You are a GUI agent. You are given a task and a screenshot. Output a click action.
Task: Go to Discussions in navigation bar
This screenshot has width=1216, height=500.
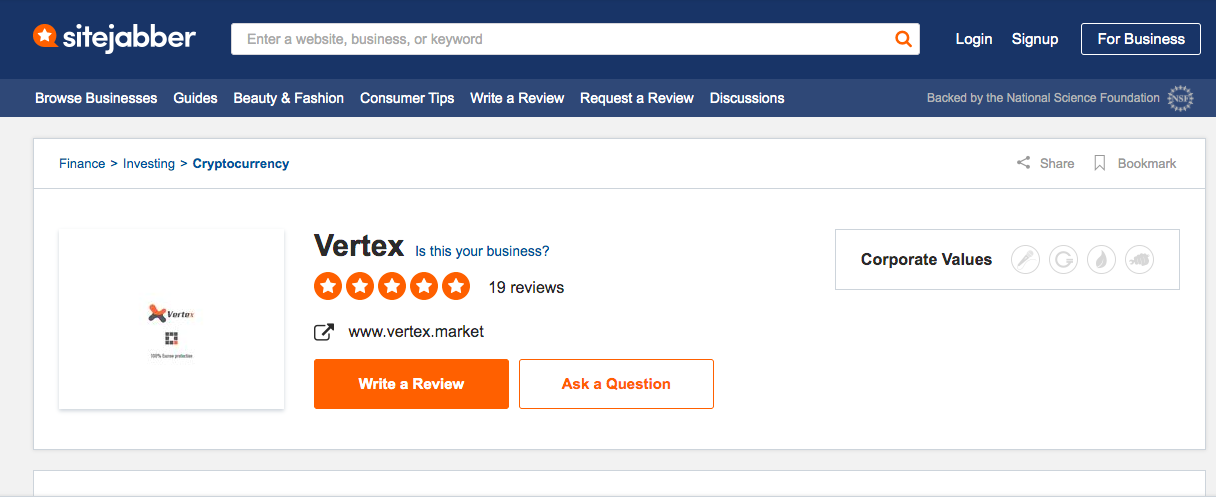click(x=747, y=98)
